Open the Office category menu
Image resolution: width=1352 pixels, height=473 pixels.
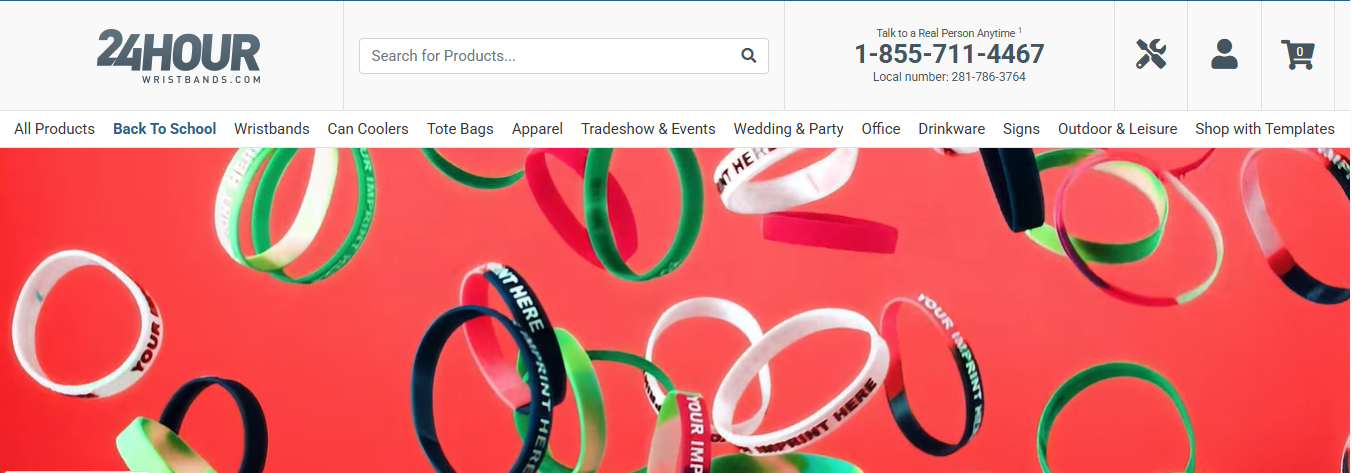(881, 129)
